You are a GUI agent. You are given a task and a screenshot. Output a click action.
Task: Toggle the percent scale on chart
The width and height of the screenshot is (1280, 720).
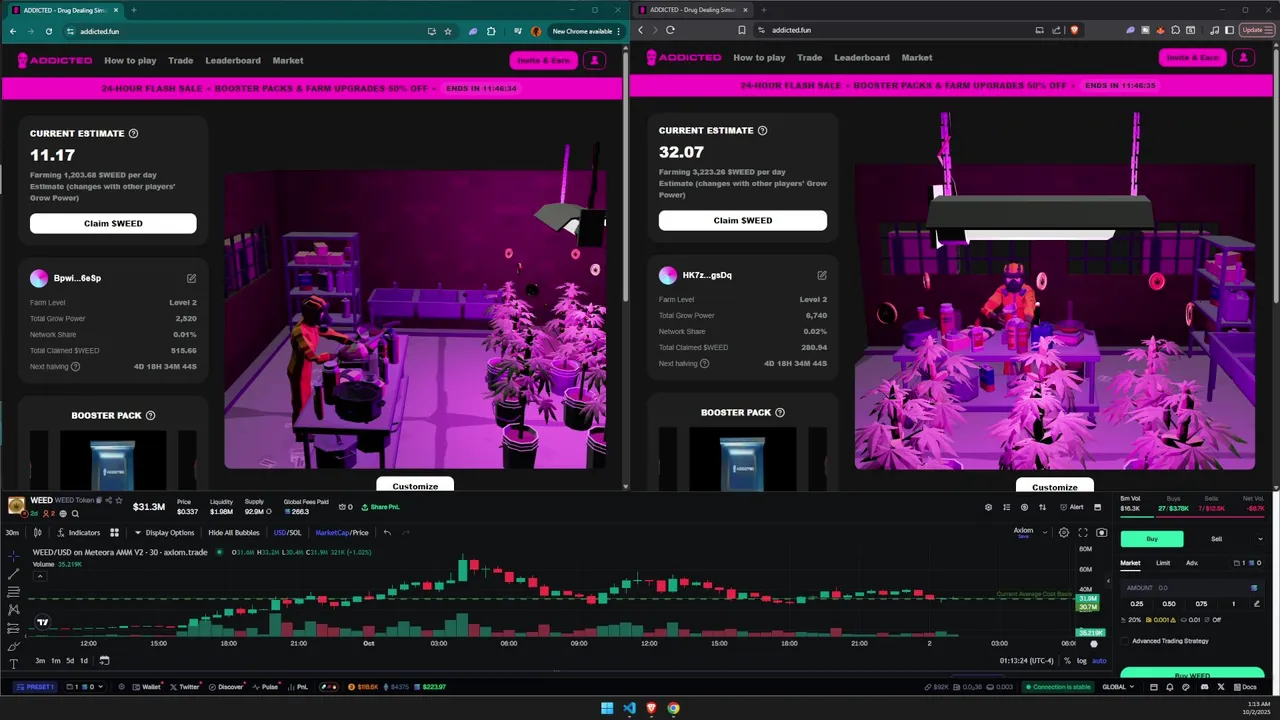[x=1067, y=661]
